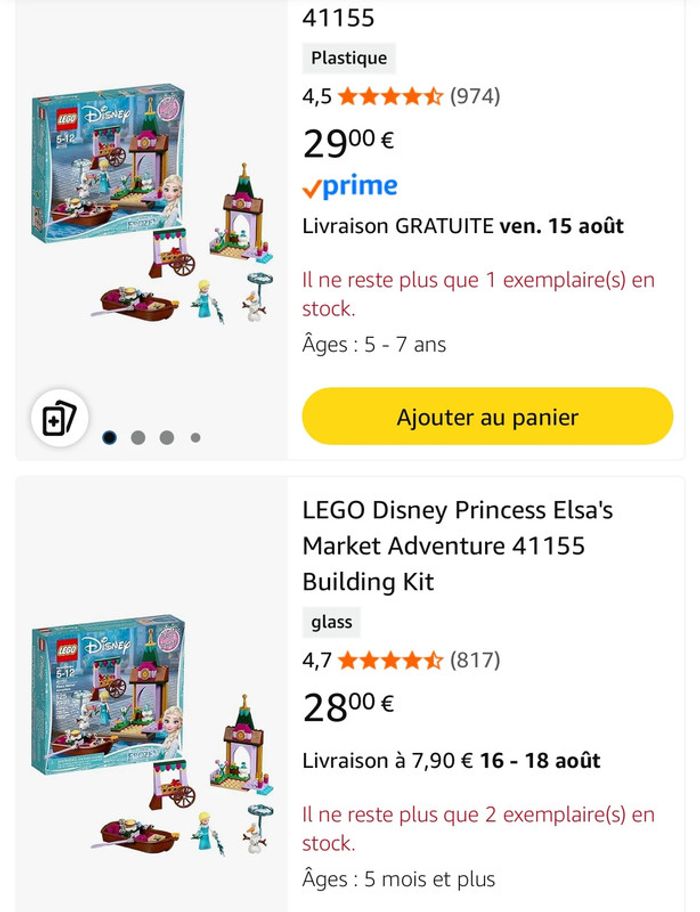The image size is (700, 912).
Task: Tap the 28,00 € price
Action: point(348,706)
